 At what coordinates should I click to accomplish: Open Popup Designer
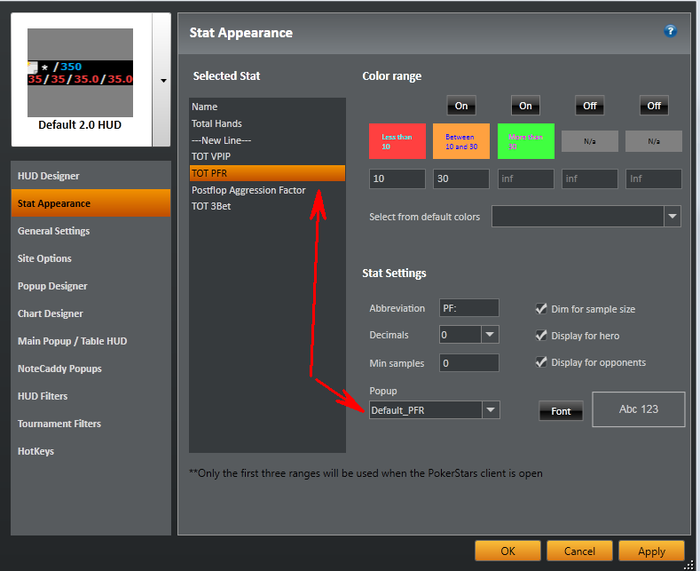pyautogui.click(x=91, y=286)
